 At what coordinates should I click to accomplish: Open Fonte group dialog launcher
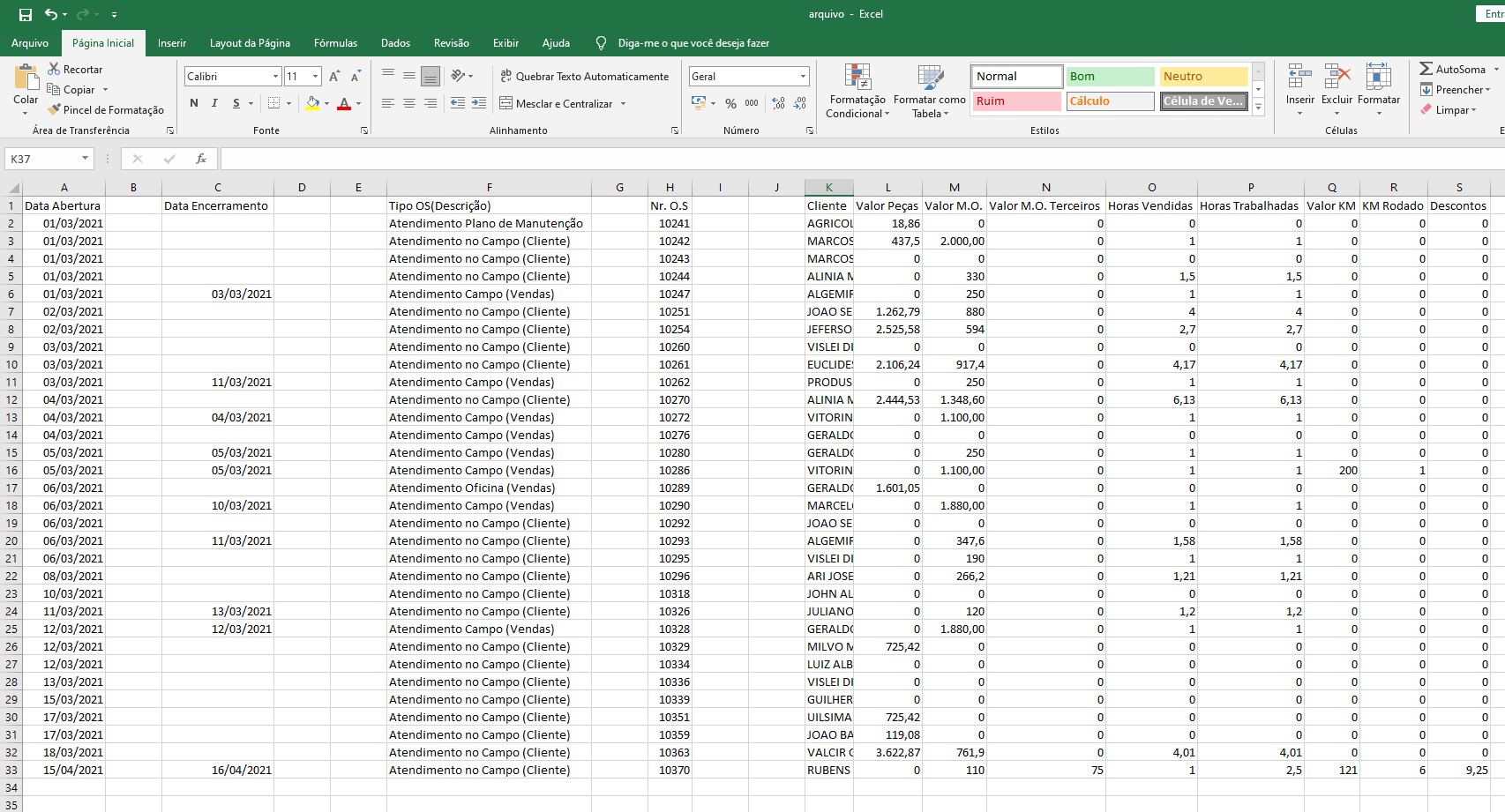(364, 130)
